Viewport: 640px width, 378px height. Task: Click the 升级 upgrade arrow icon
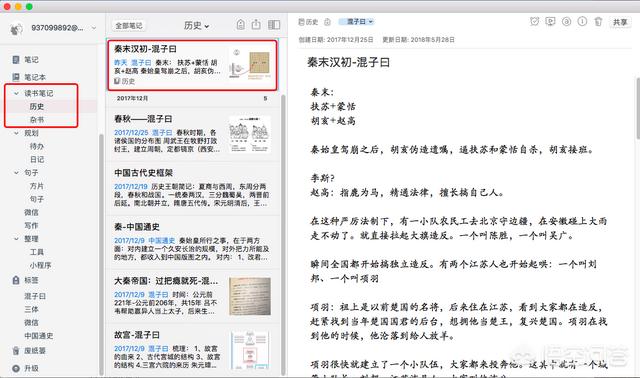click(x=16, y=368)
